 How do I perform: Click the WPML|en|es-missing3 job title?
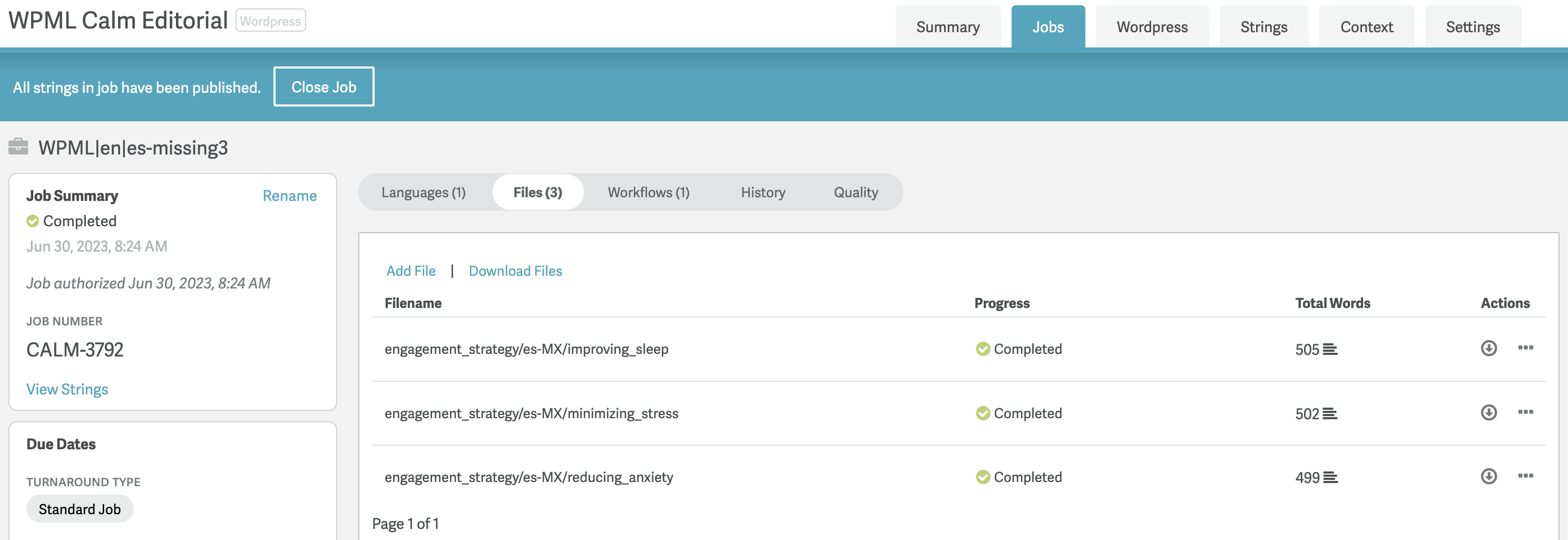(x=133, y=148)
